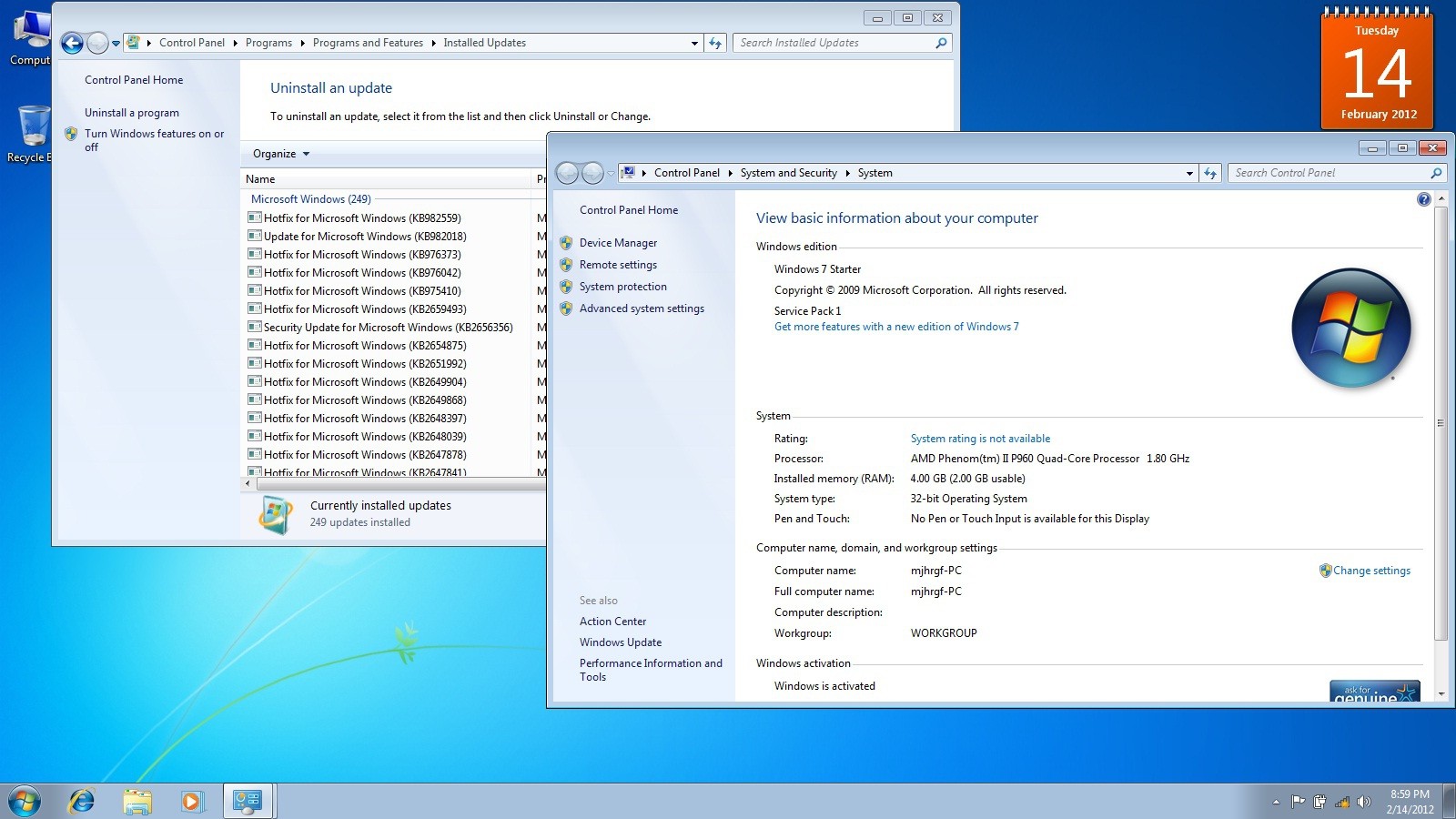This screenshot has width=1456, height=819.
Task: Open recent pages dropdown beside Installed Updates nav arrows
Action: point(116,43)
